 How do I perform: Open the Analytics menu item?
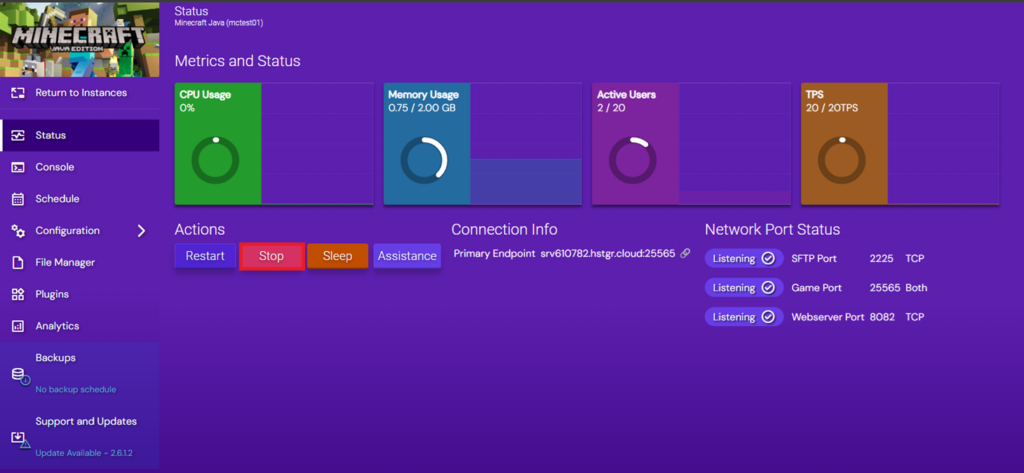click(x=80, y=326)
